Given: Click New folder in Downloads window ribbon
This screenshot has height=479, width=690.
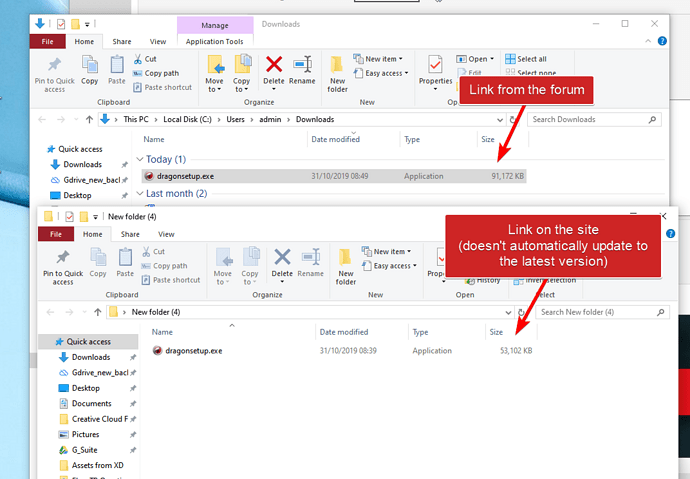Looking at the screenshot, I should tap(338, 74).
